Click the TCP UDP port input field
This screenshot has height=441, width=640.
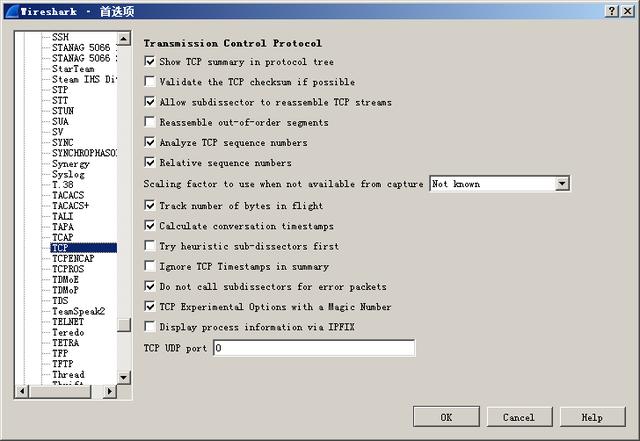pyautogui.click(x=314, y=348)
